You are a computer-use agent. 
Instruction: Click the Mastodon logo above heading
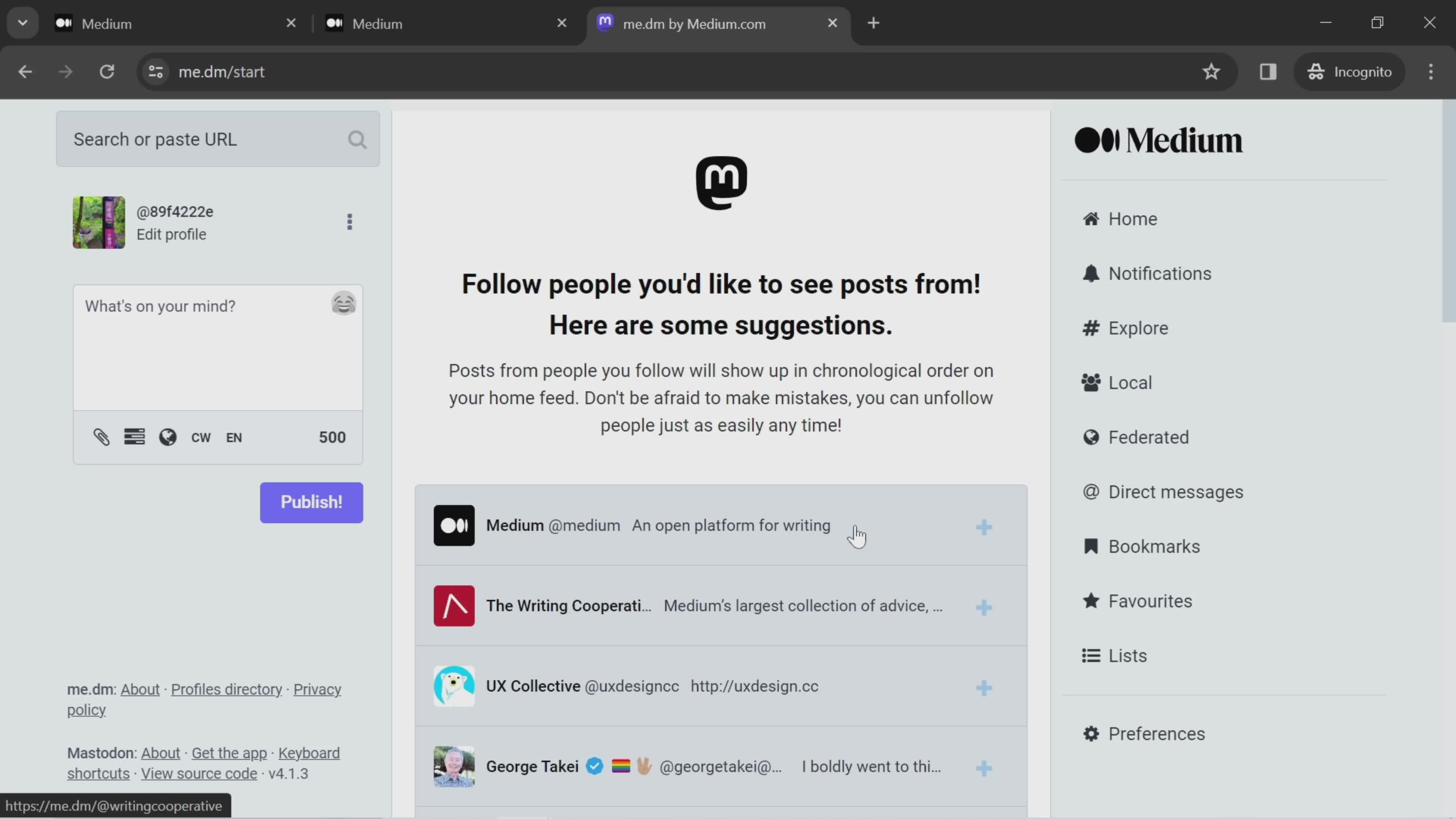click(721, 182)
